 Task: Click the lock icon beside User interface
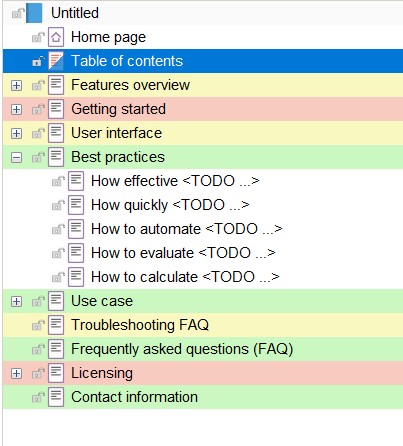click(38, 133)
